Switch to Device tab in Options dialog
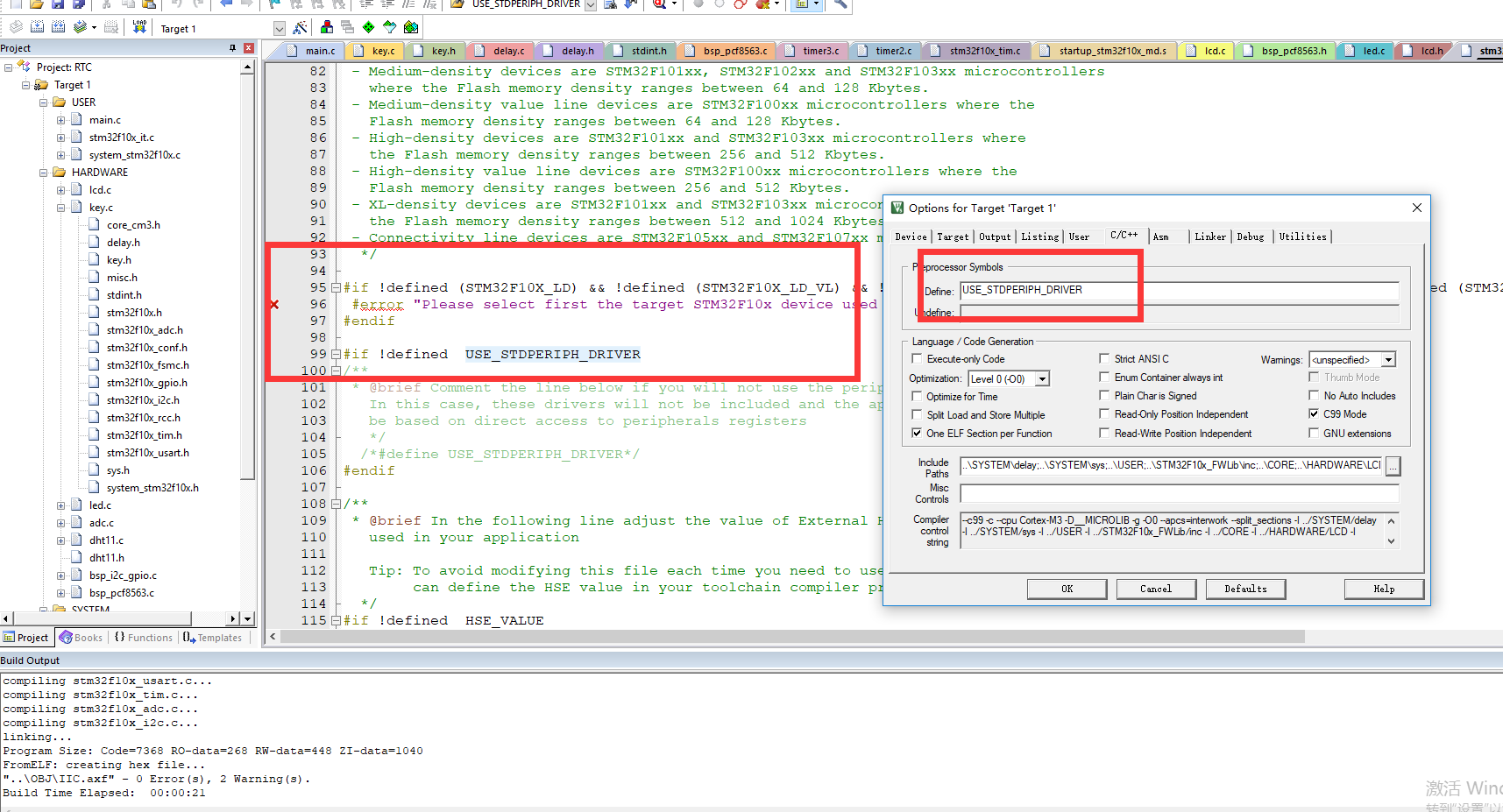The width and height of the screenshot is (1503, 812). point(911,237)
